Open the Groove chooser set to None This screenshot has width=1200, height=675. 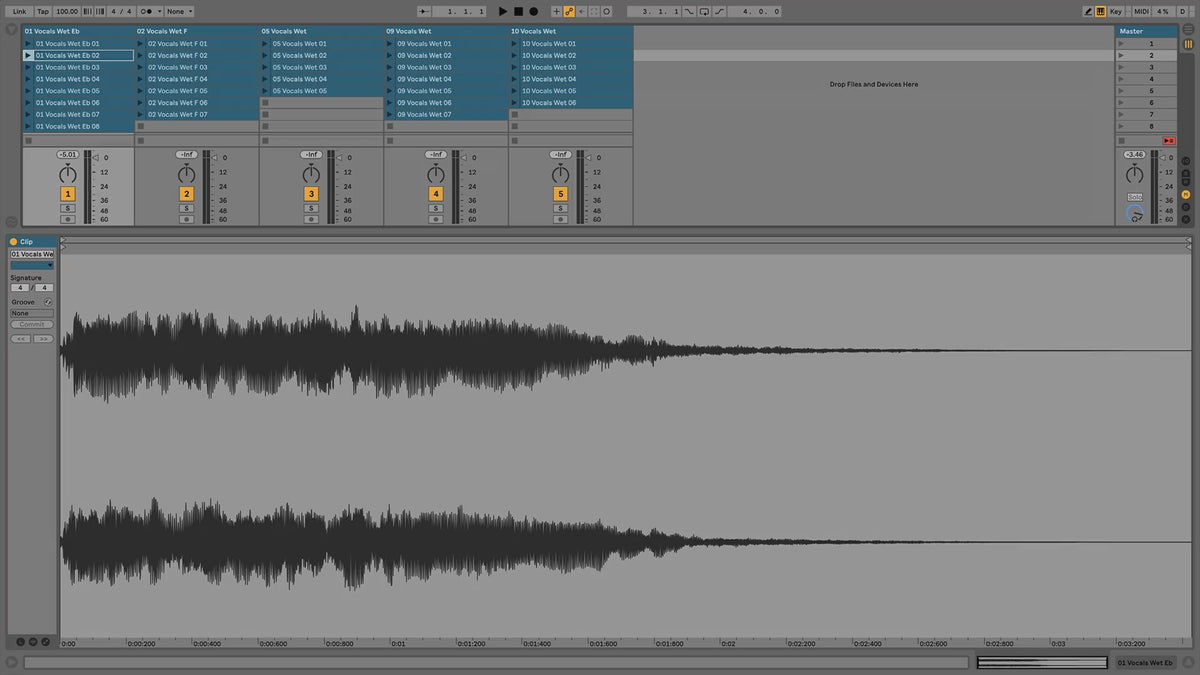(32, 313)
